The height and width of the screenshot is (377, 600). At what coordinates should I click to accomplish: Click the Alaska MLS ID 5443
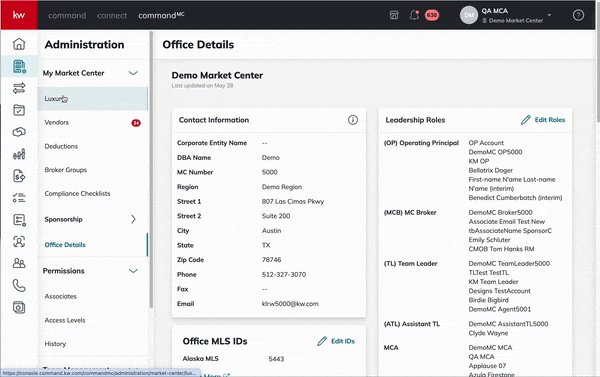(276, 359)
